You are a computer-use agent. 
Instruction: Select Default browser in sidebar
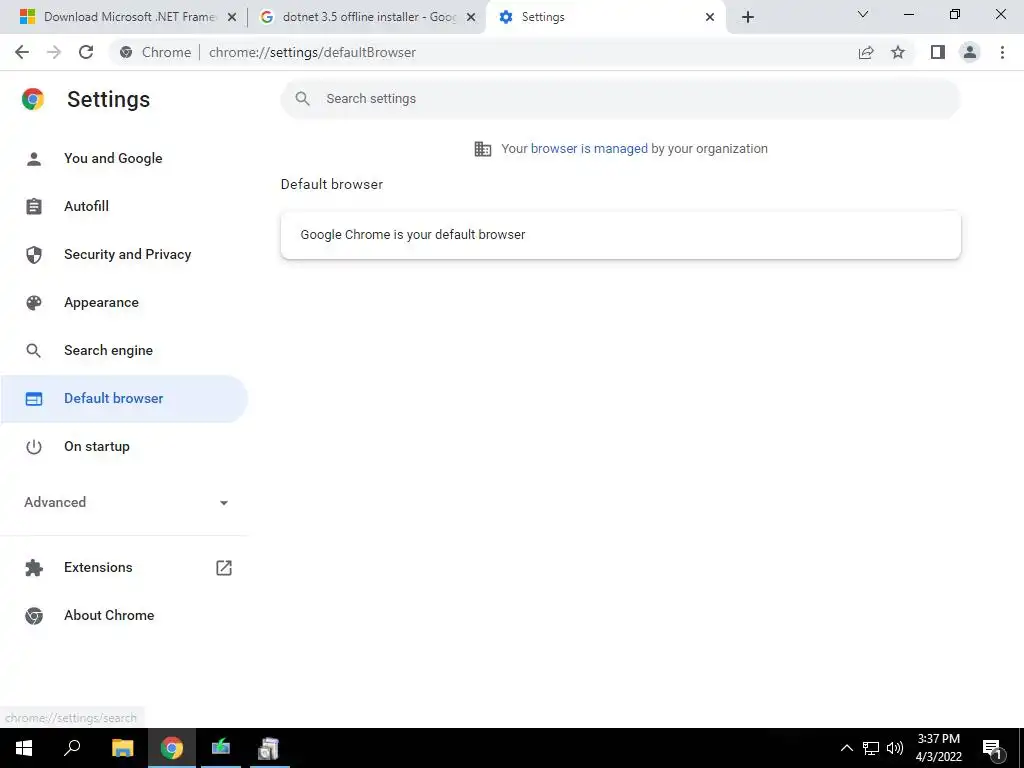[123, 398]
